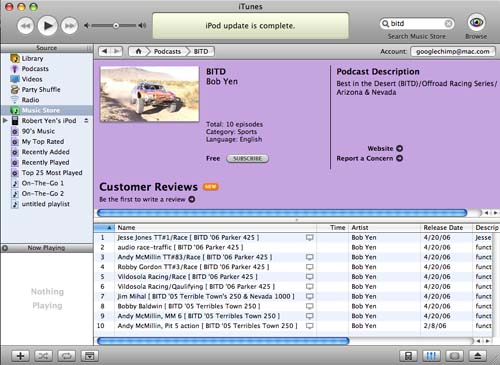Click the Report a Concern link

pyautogui.click(x=369, y=158)
